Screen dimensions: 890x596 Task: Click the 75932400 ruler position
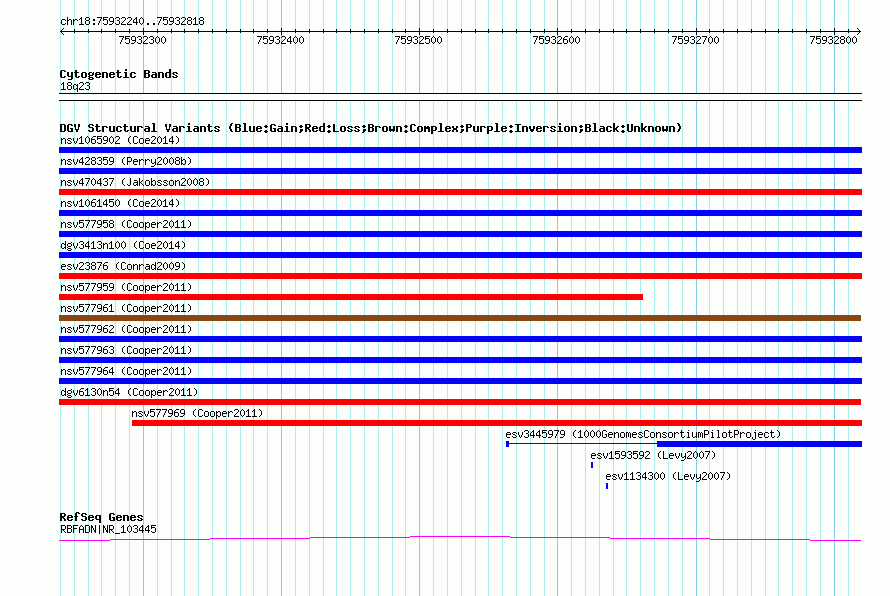click(x=280, y=40)
